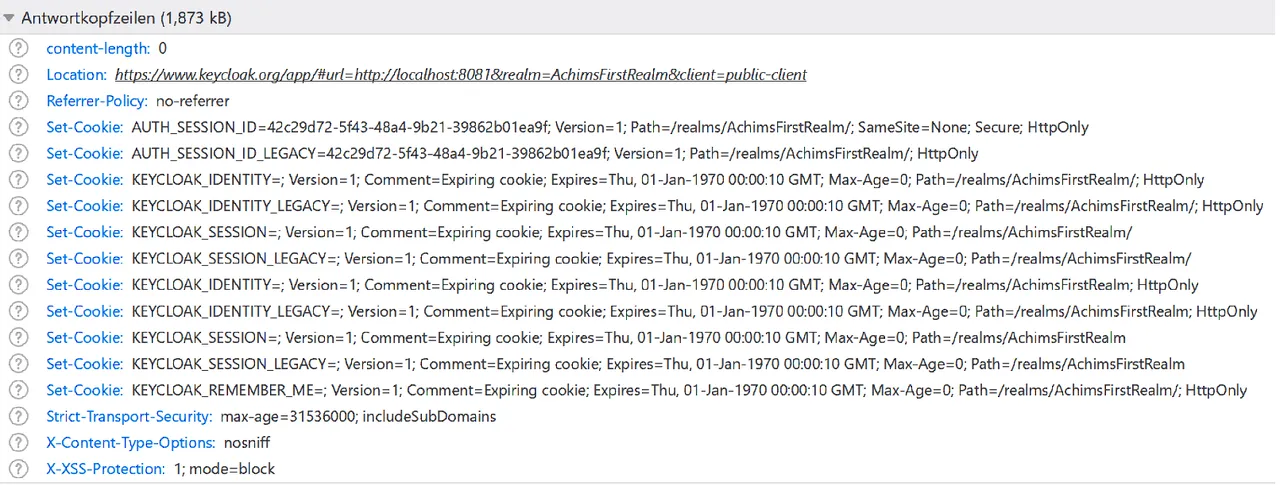Click help icon beside AUTH_SESSION_ID Set-Cookie row
Viewport: 1280px width, 485px height.
pyautogui.click(x=17, y=127)
